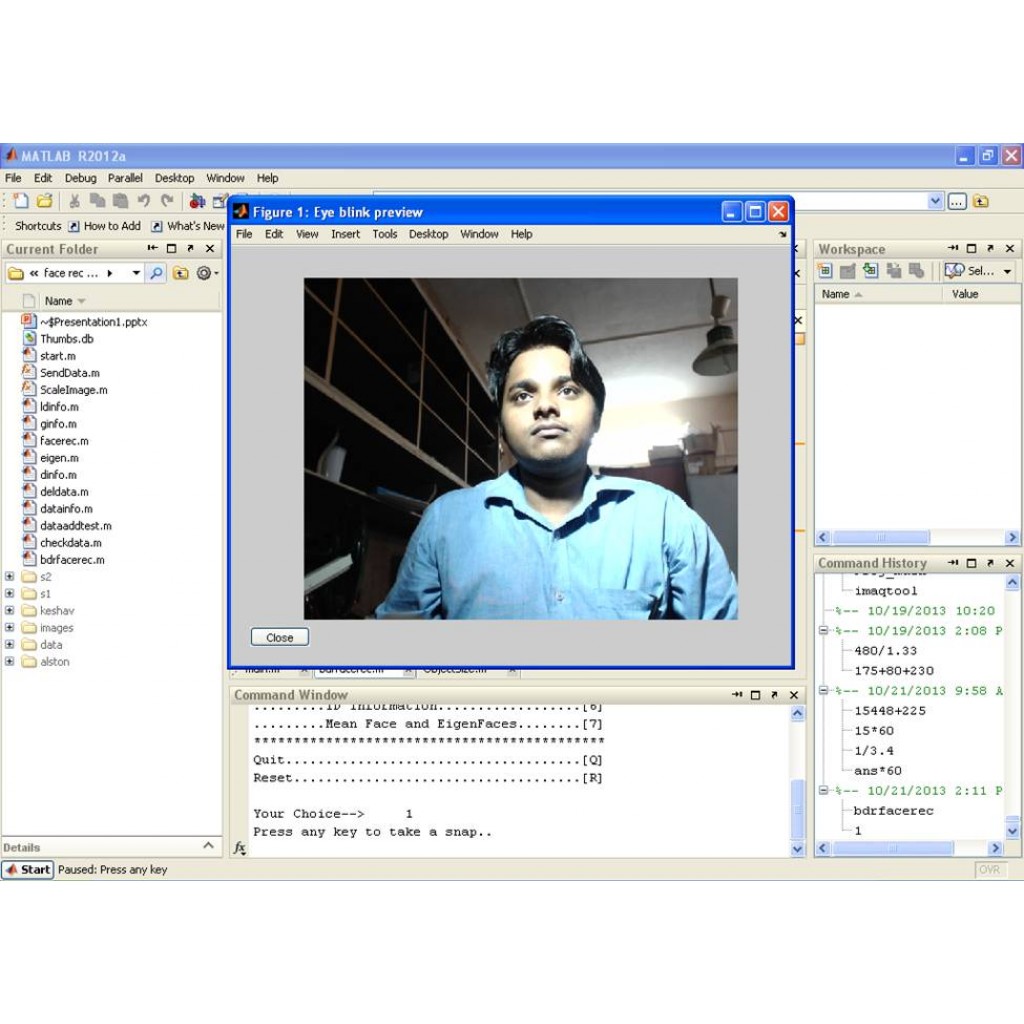Click the fx icon in Command Window
Screen dimensions: 1024x1024
(238, 849)
